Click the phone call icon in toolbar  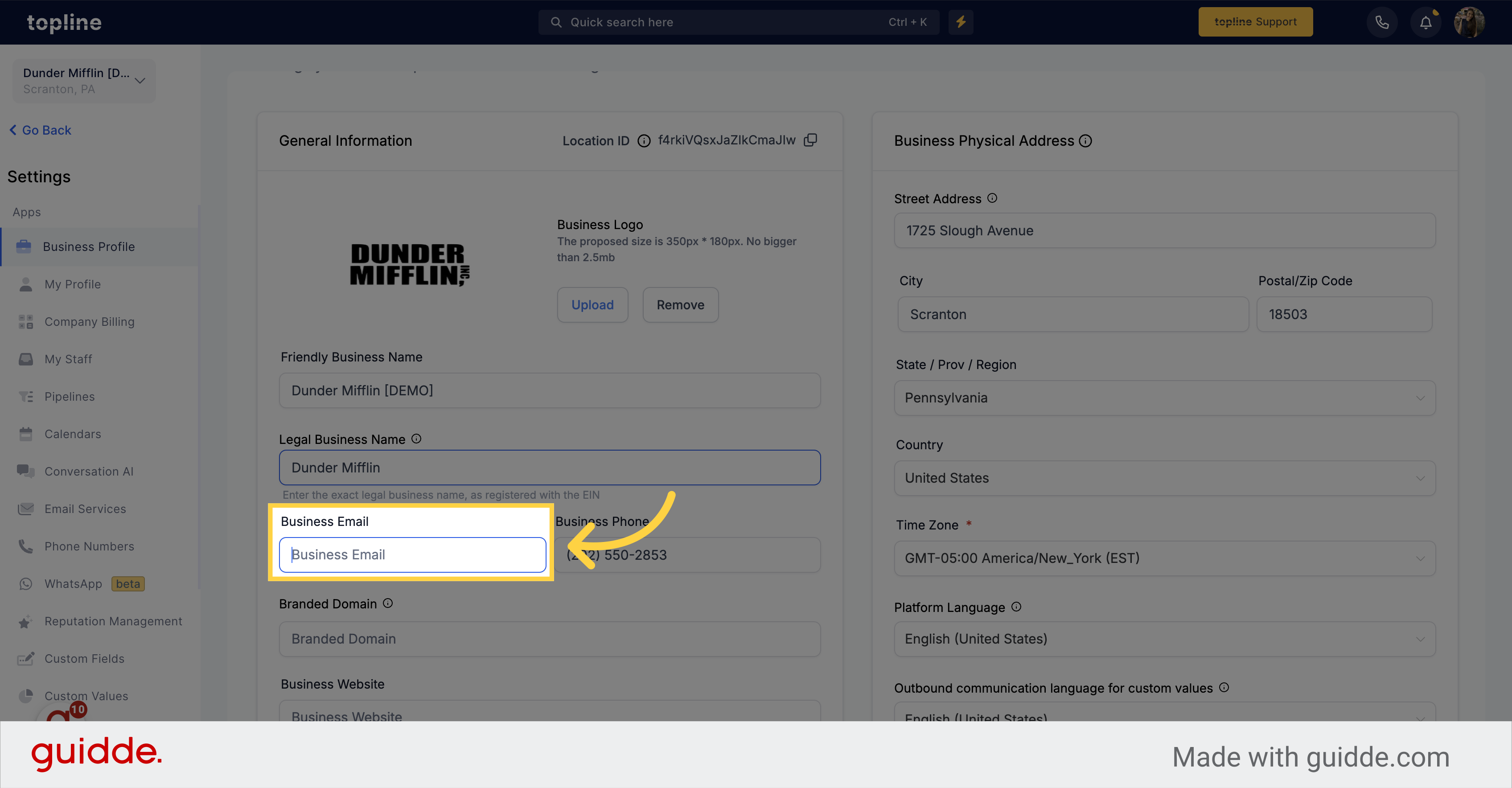click(1382, 21)
